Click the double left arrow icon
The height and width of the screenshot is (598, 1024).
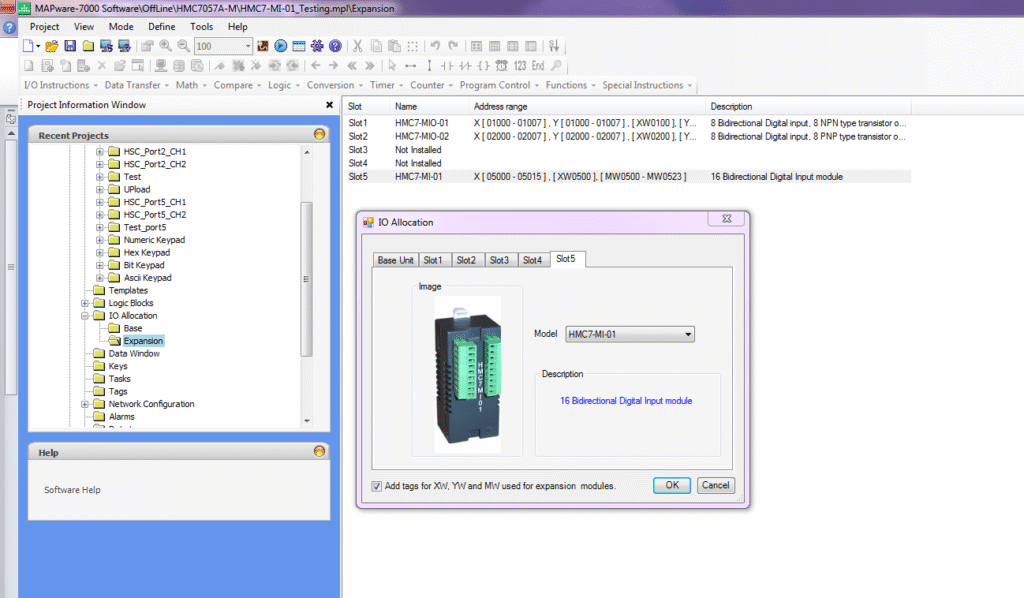click(x=352, y=65)
